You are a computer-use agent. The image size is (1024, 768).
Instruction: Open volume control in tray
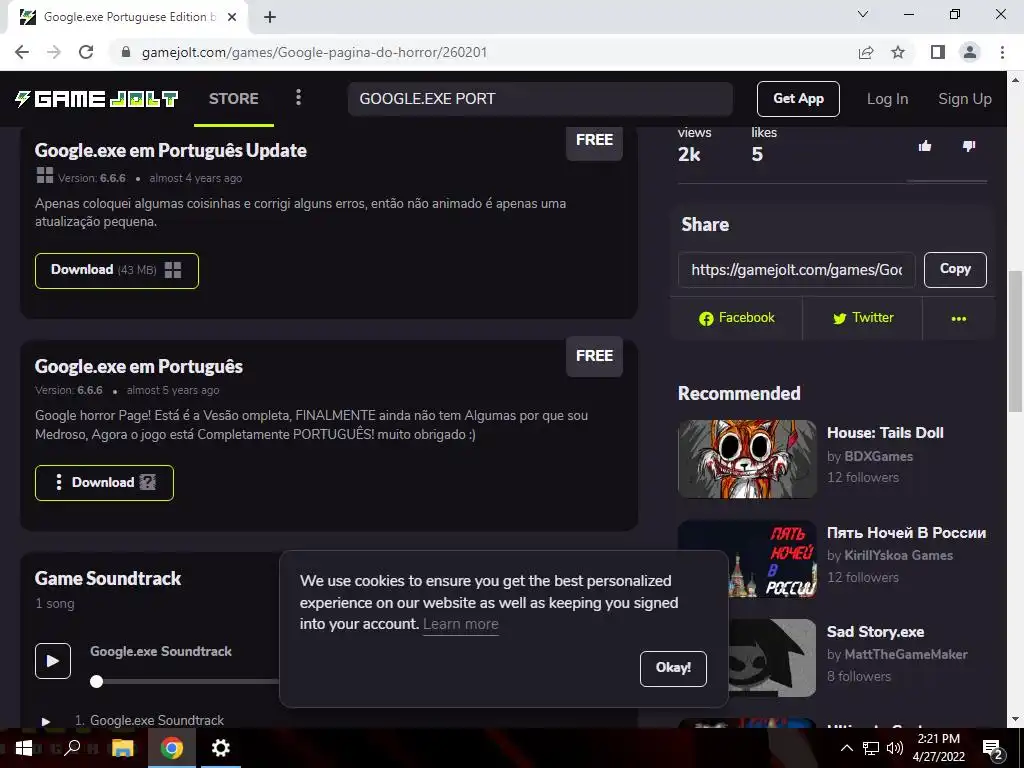point(895,748)
